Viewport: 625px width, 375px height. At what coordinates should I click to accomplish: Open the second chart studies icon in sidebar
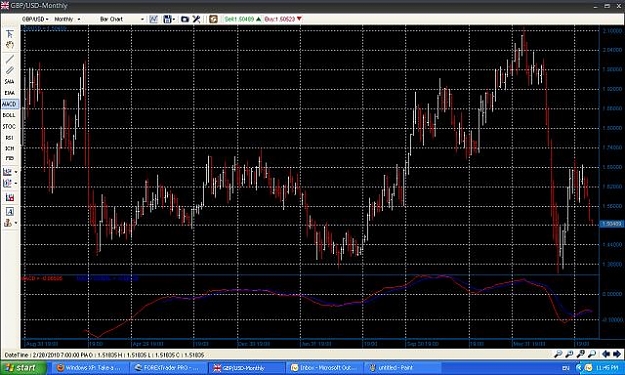[8, 183]
